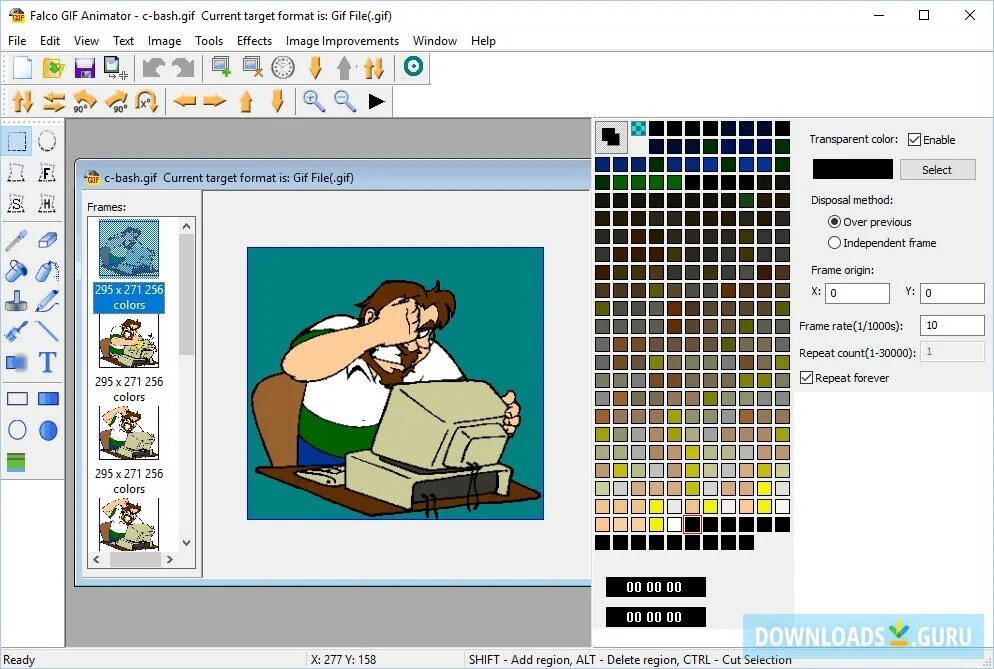The width and height of the screenshot is (994, 669).
Task: Click the black transparent color swatch
Action: pyautogui.click(x=853, y=169)
